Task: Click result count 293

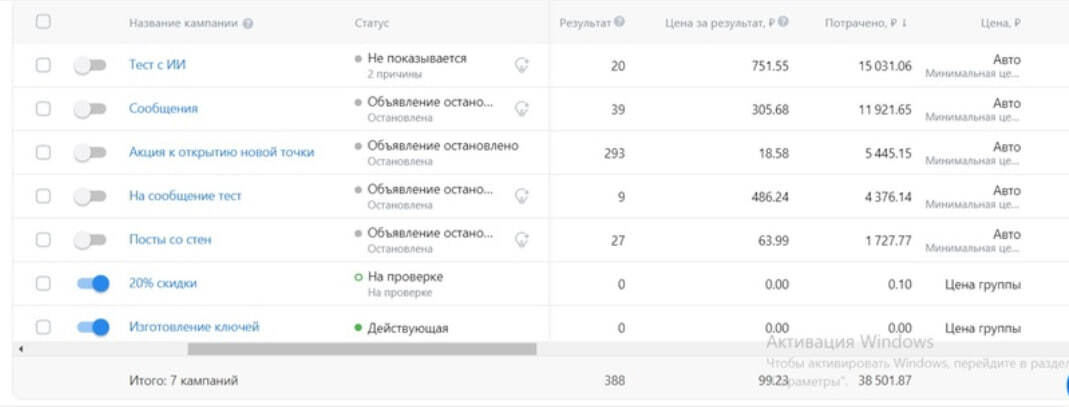Action: pos(614,153)
